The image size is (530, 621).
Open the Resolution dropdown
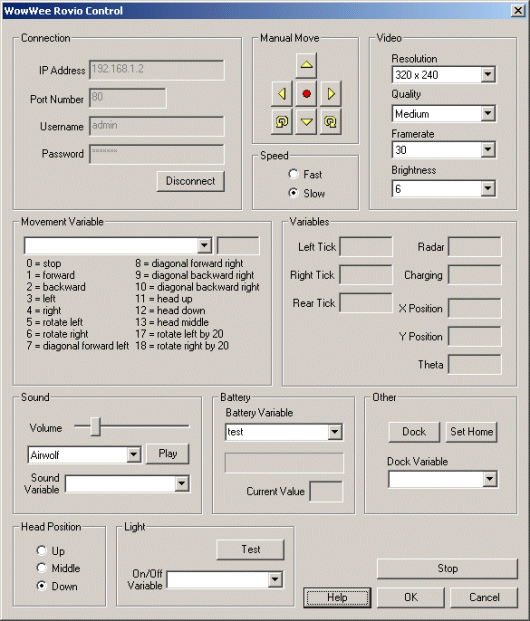(x=488, y=74)
